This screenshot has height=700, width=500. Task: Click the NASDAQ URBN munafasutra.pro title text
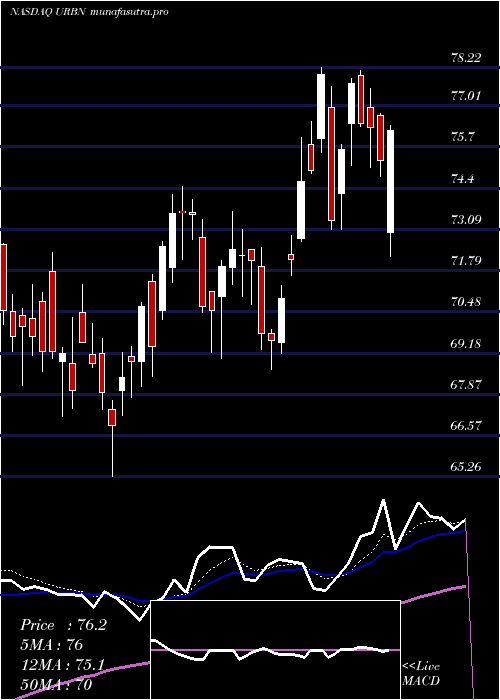(89, 12)
